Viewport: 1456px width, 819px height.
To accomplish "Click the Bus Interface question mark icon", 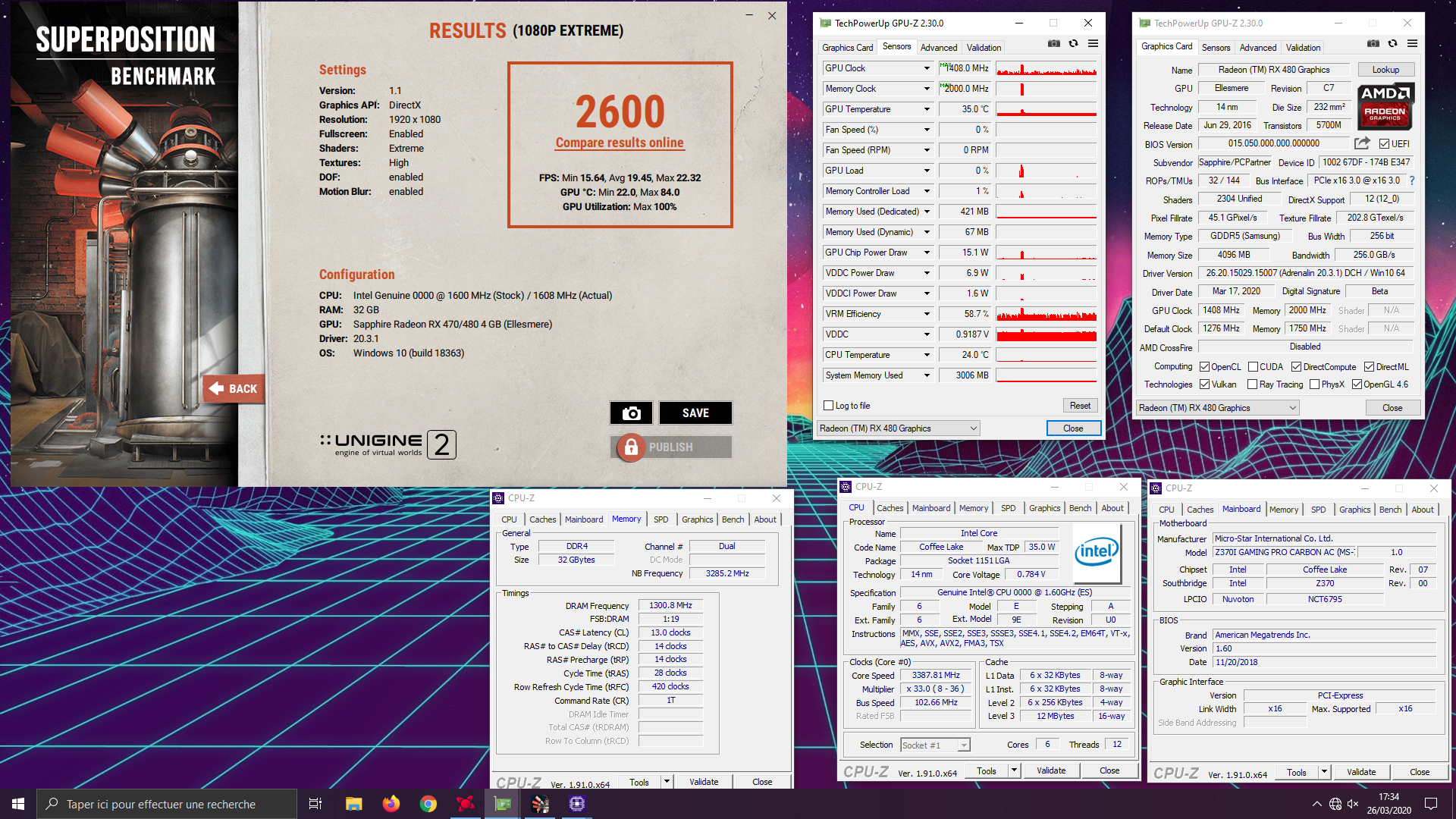I will pos(1412,181).
